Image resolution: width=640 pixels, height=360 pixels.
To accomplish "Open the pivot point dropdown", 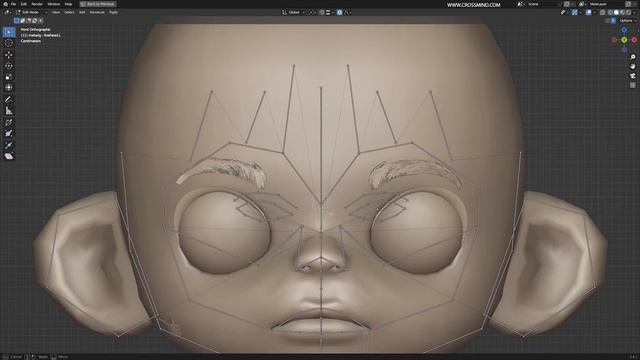I will (312, 13).
